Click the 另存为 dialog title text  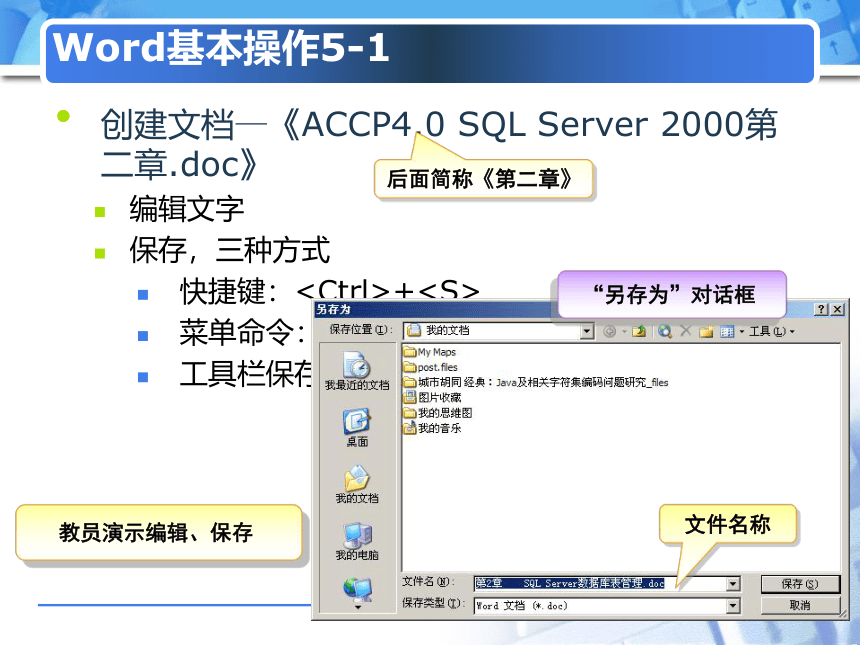pos(333,309)
